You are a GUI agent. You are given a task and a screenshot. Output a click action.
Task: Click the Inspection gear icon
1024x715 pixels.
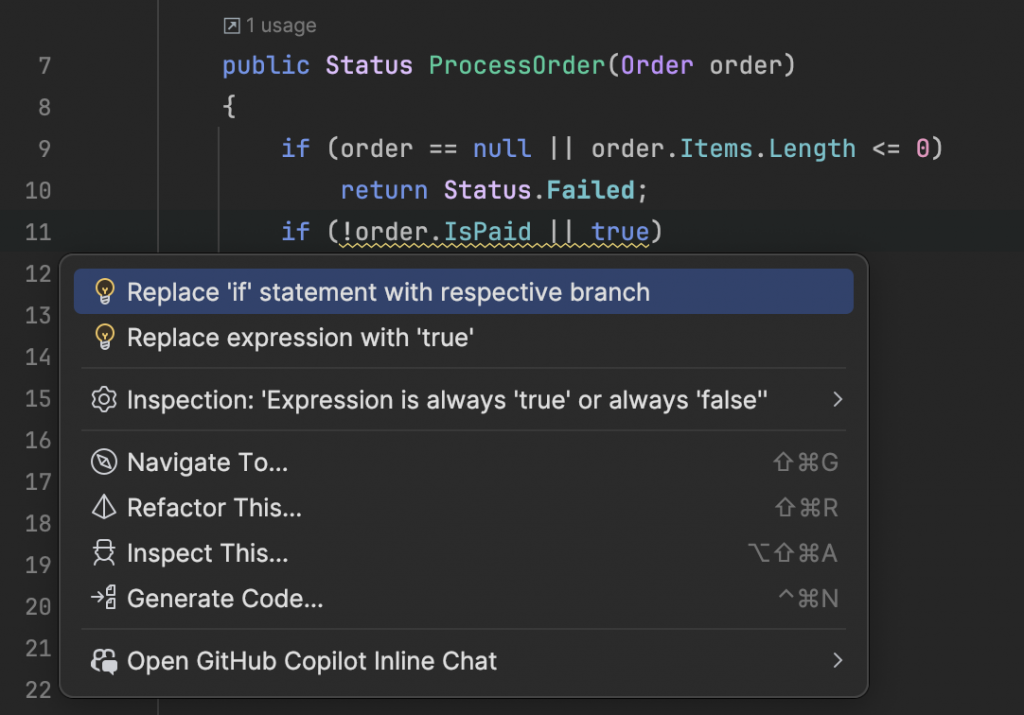[x=104, y=400]
